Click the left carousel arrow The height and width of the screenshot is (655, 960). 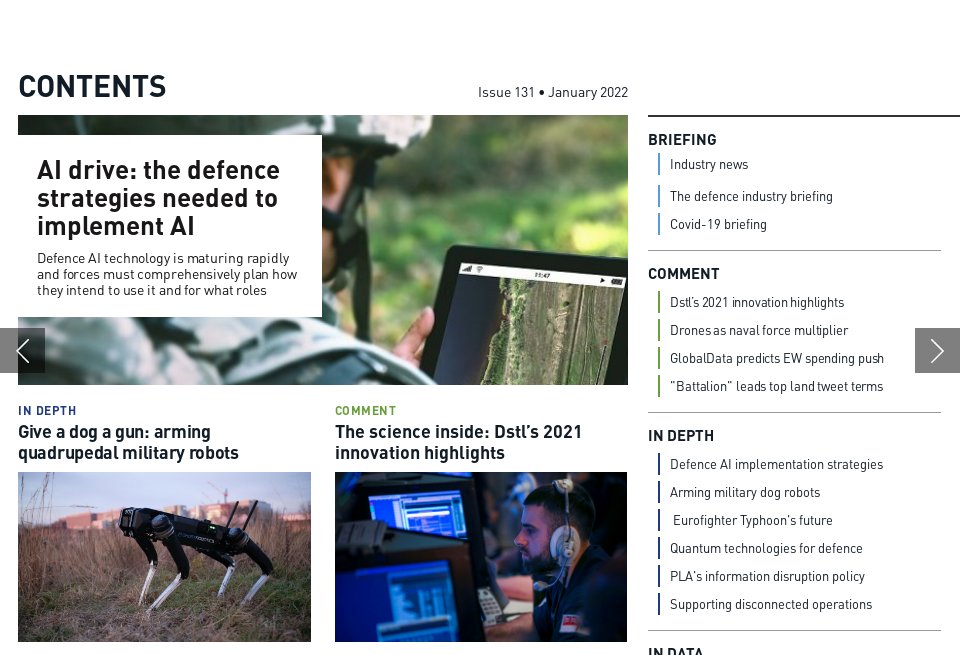[24, 350]
